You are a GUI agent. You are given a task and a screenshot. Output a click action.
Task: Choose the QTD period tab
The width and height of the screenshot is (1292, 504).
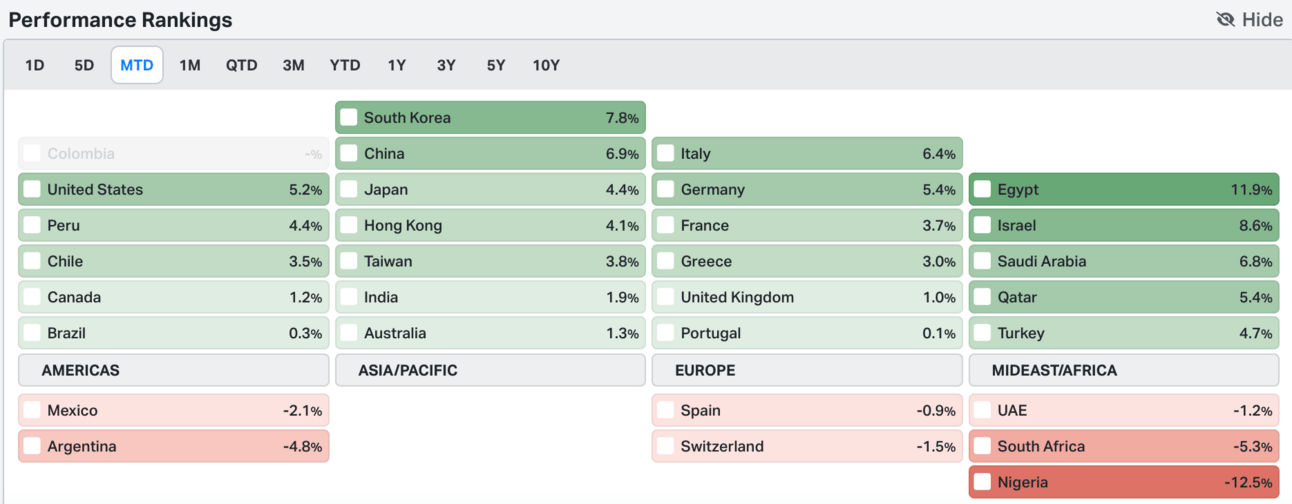click(x=241, y=65)
